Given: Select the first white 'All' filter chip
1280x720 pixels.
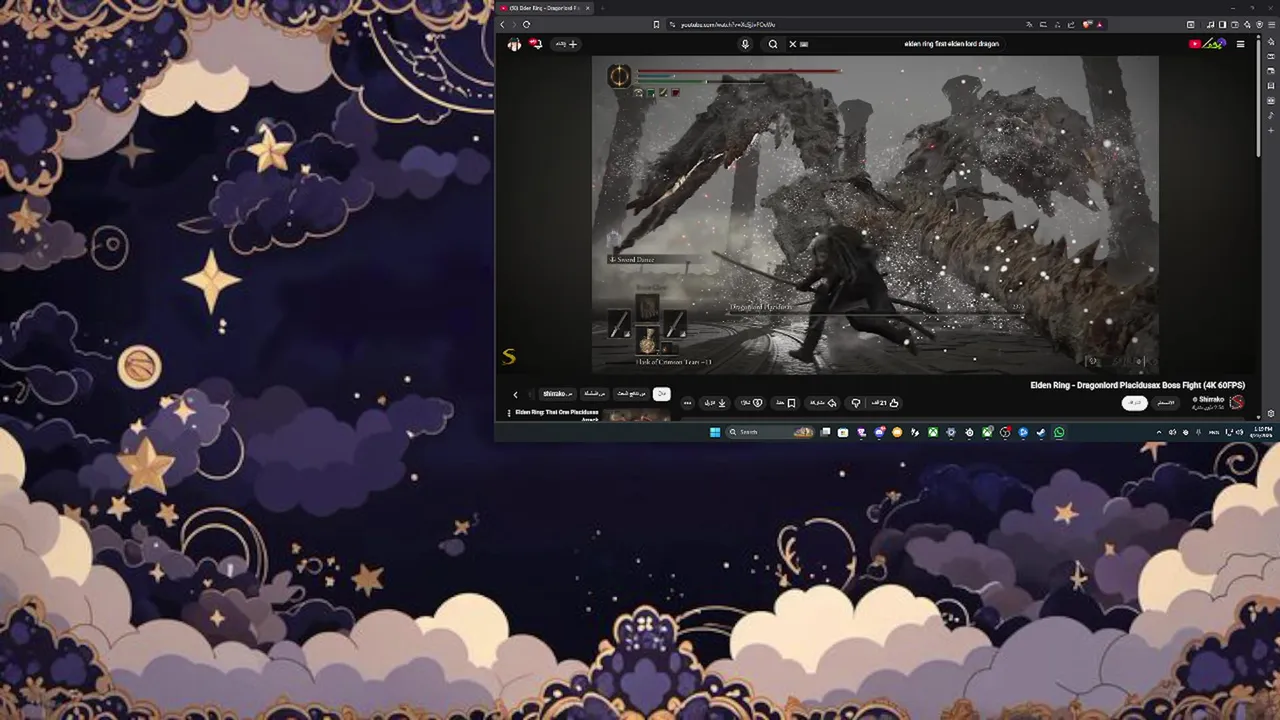Looking at the screenshot, I should coord(661,394).
